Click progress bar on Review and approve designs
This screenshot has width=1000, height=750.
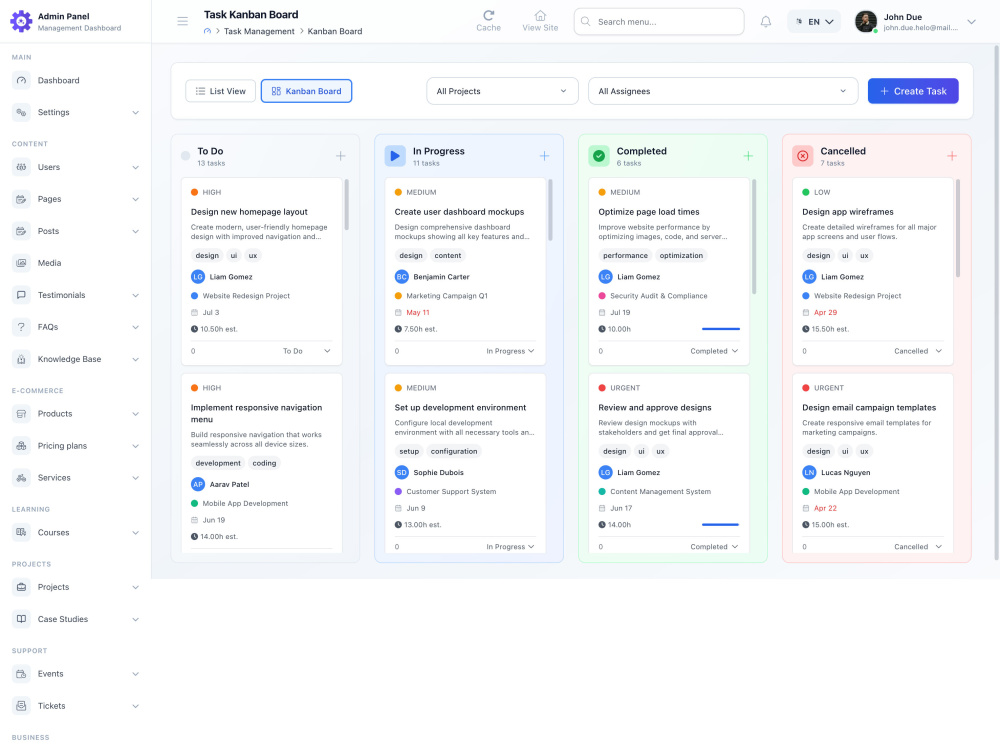(721, 525)
